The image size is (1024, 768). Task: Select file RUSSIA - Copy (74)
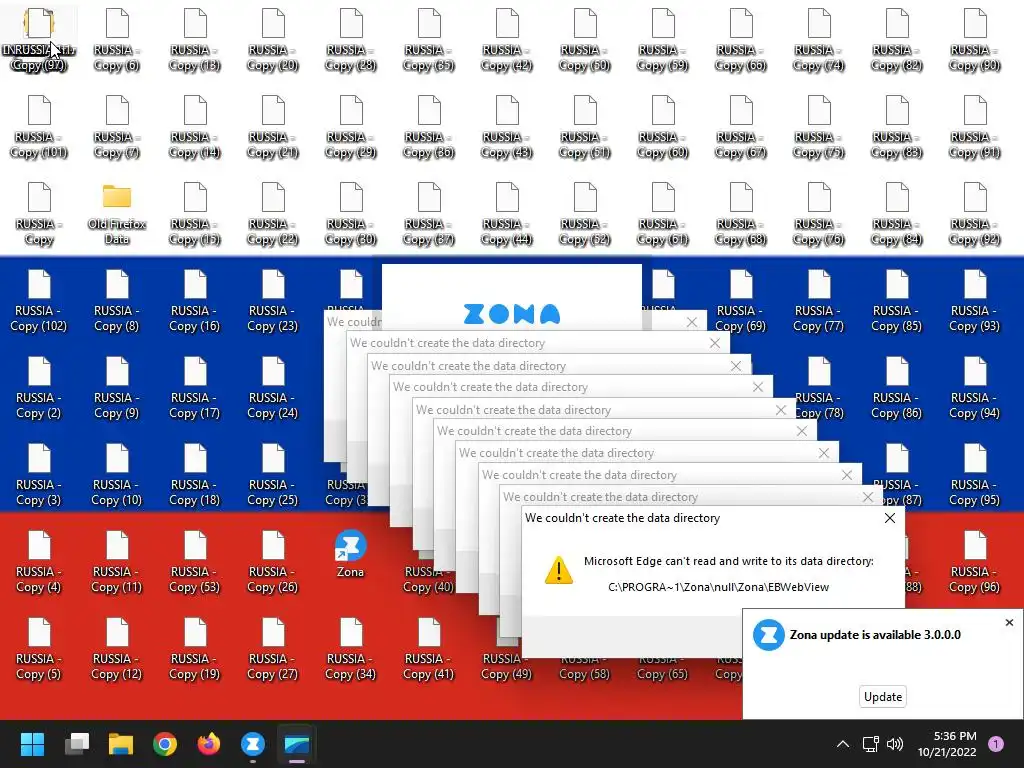(818, 40)
